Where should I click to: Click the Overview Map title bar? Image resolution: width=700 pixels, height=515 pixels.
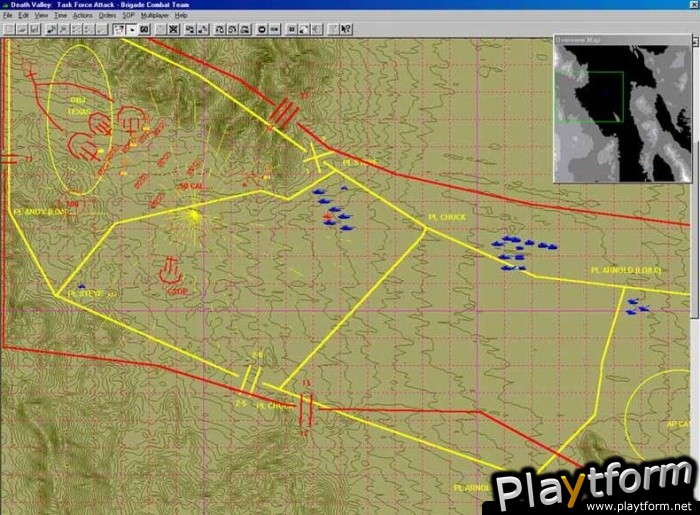coord(622,40)
